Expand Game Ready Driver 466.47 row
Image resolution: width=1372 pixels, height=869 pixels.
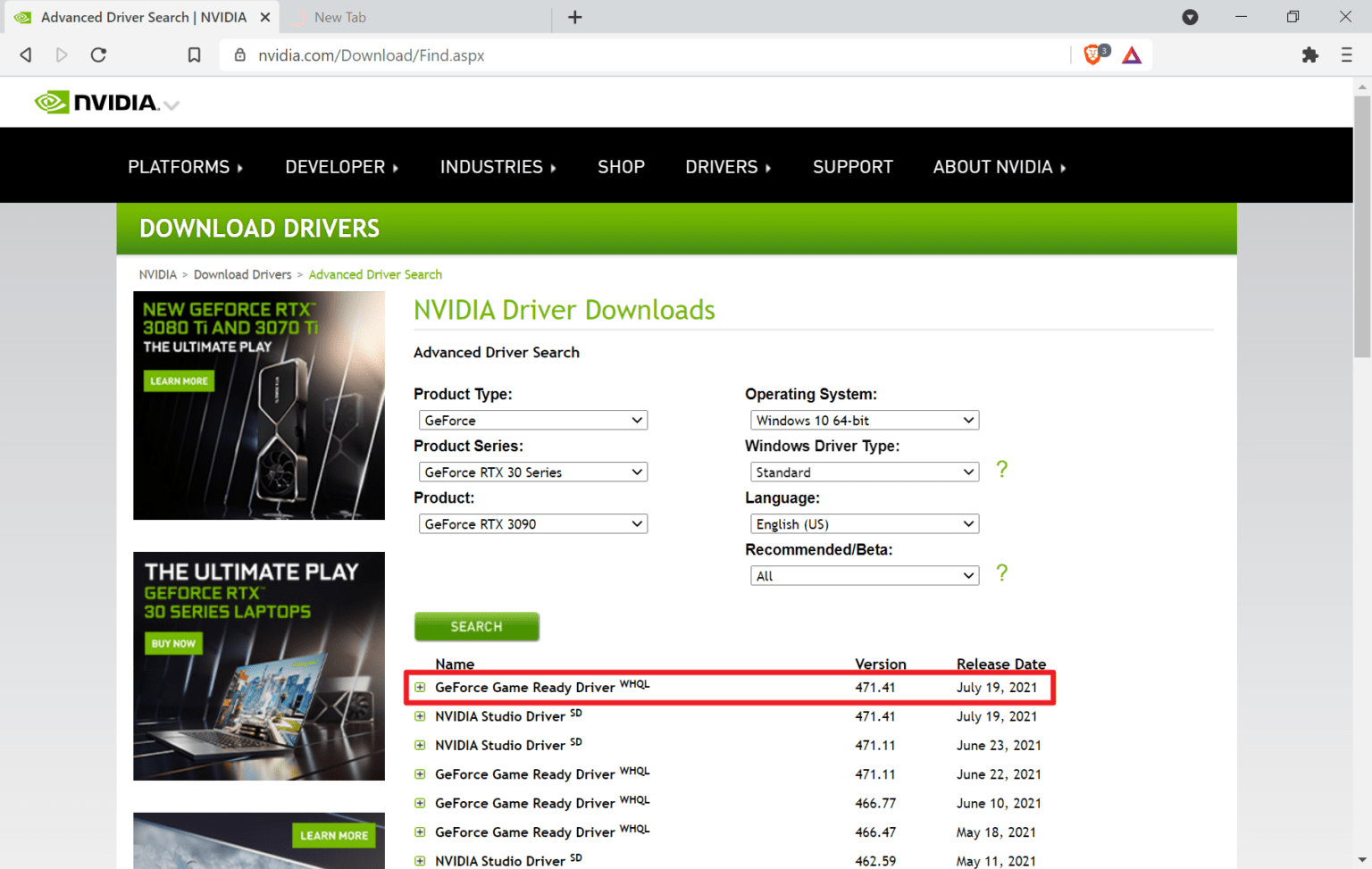[x=420, y=831]
